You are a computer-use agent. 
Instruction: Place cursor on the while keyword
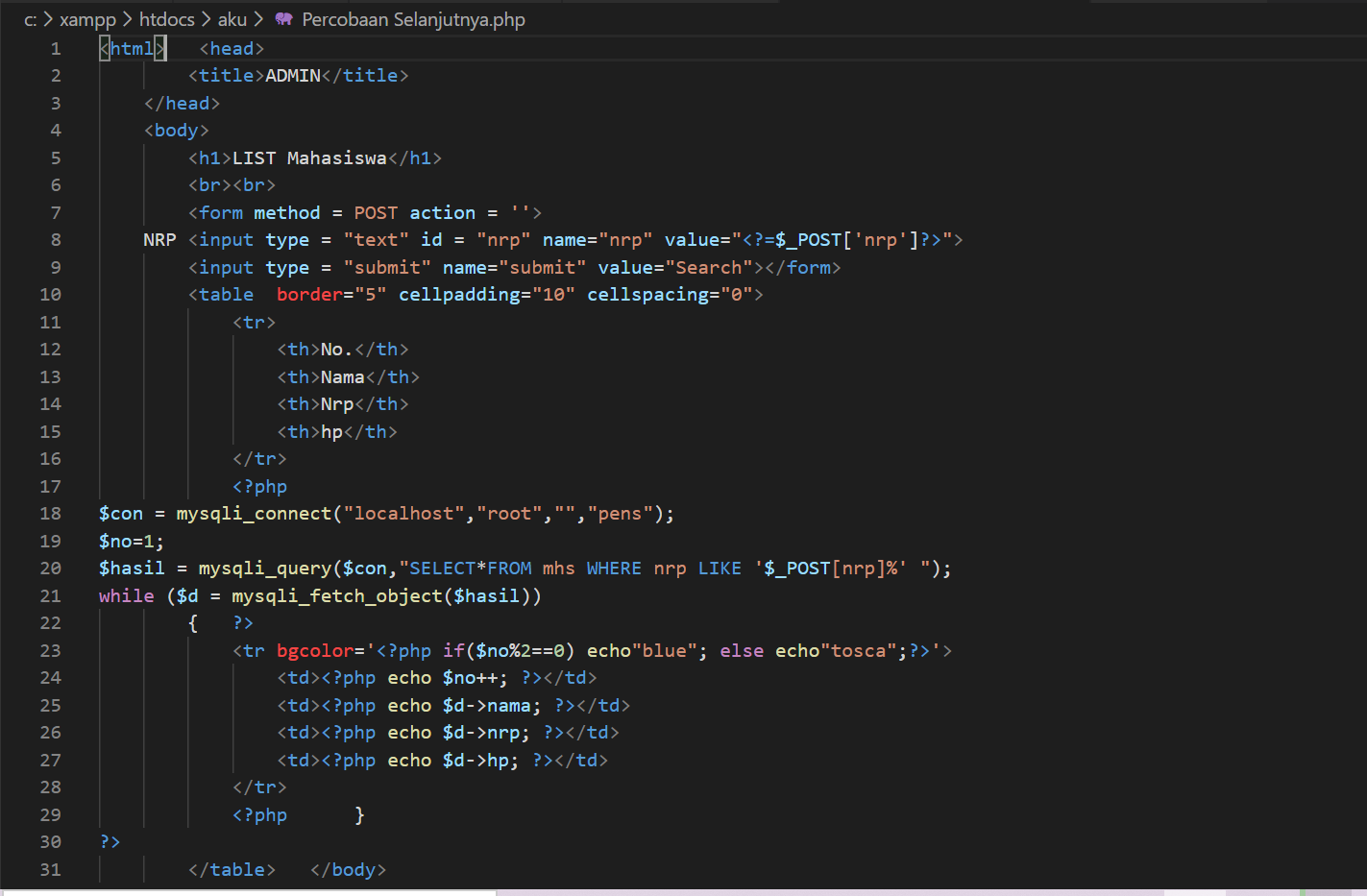tap(126, 596)
